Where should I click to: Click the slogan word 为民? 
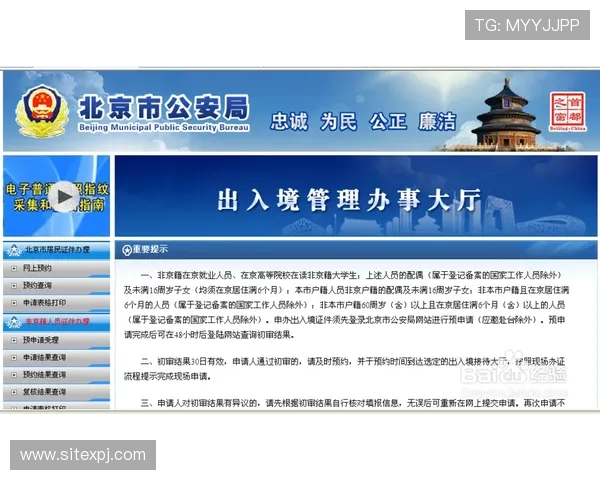(339, 122)
